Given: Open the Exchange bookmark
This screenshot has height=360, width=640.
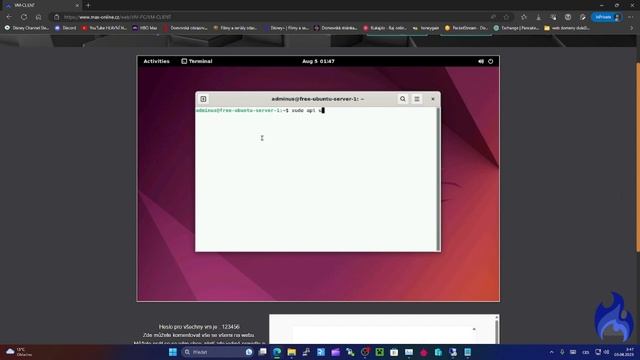Looking at the screenshot, I should click(516, 28).
